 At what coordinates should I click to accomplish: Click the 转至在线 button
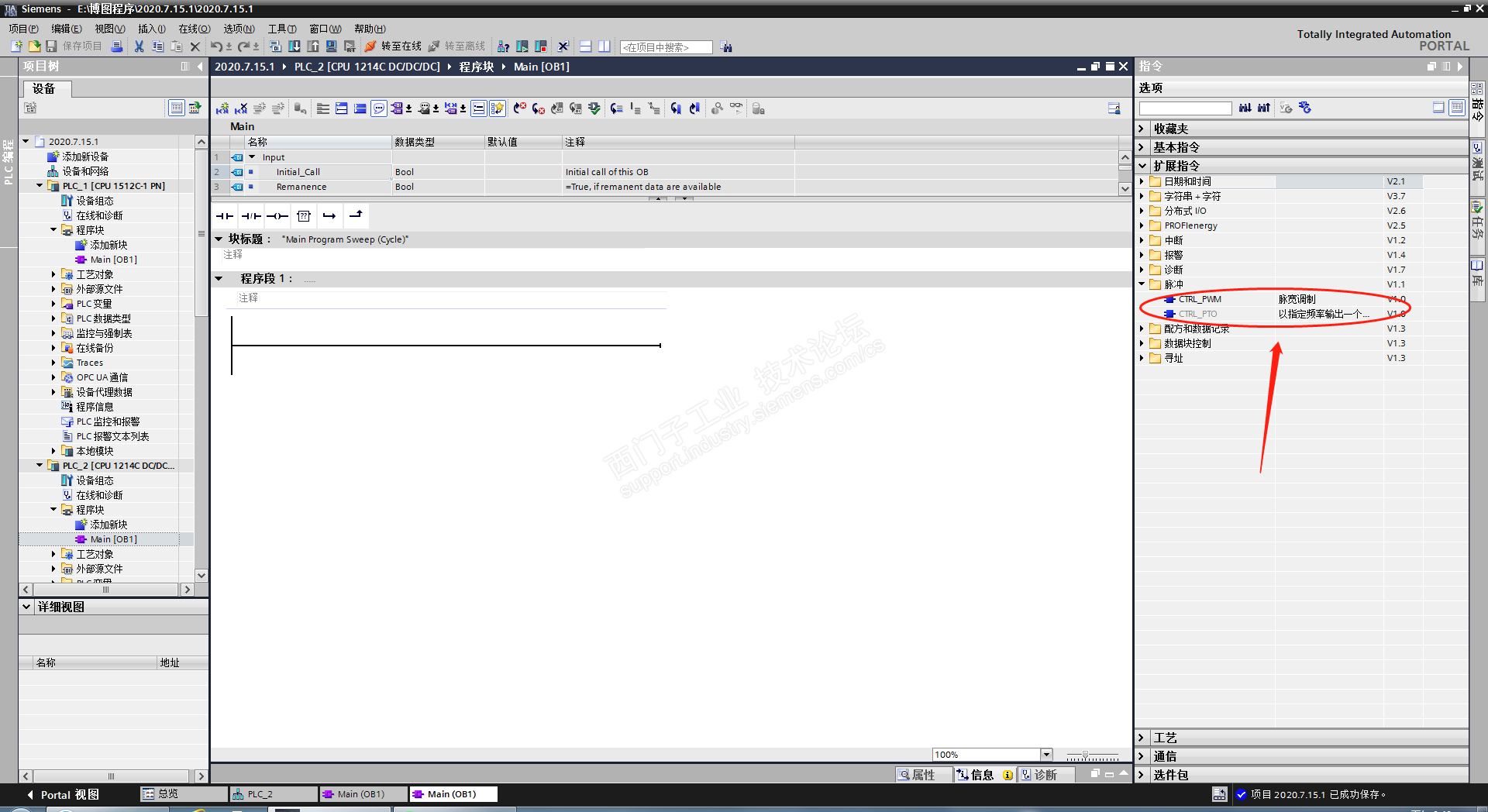point(393,46)
